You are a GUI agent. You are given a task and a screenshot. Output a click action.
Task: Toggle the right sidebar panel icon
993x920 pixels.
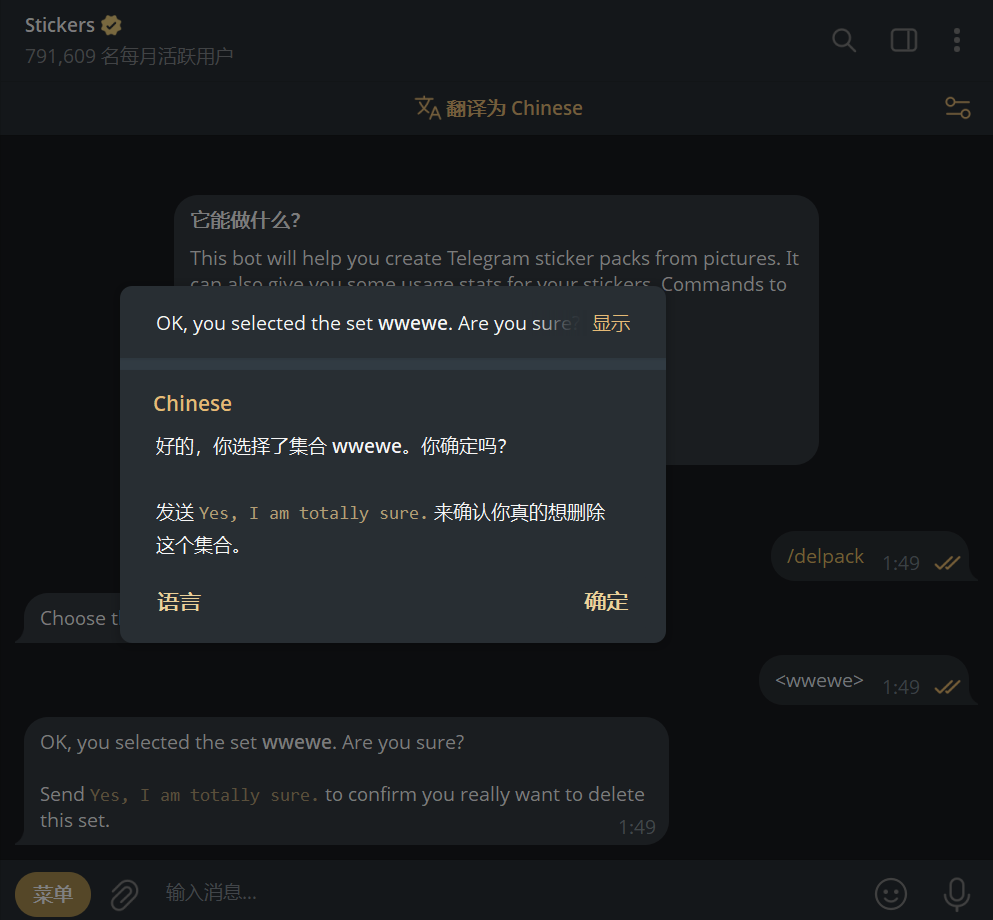[904, 41]
